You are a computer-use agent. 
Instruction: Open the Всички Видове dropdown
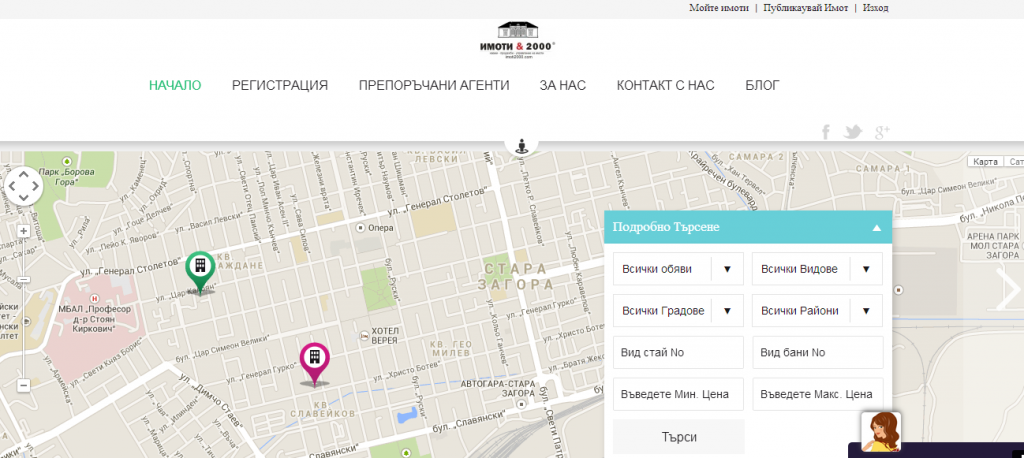(818, 269)
